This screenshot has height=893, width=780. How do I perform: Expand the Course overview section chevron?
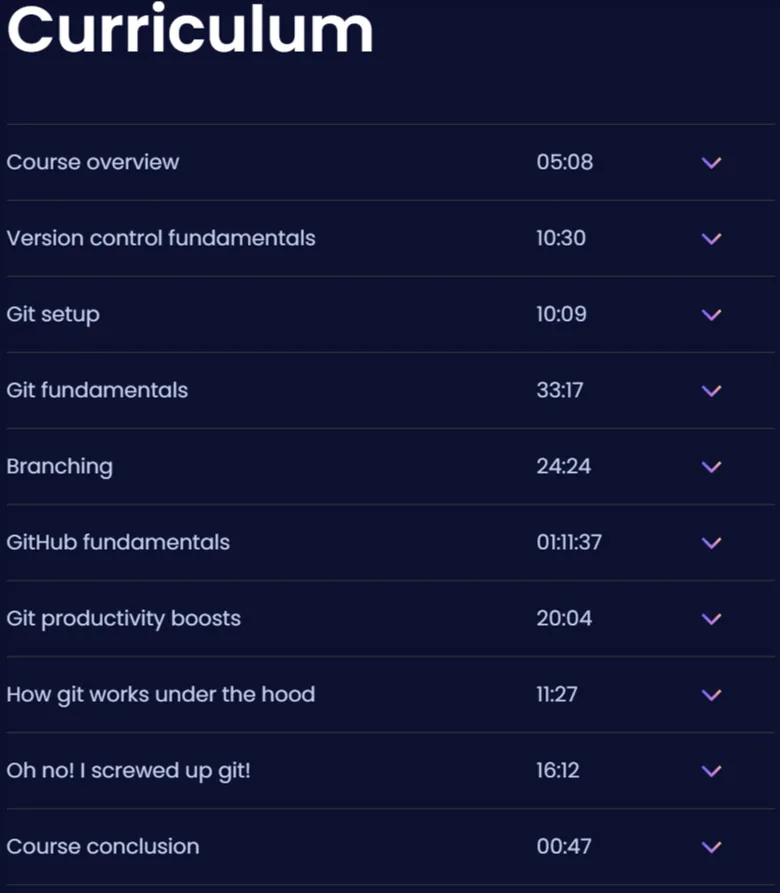(711, 163)
